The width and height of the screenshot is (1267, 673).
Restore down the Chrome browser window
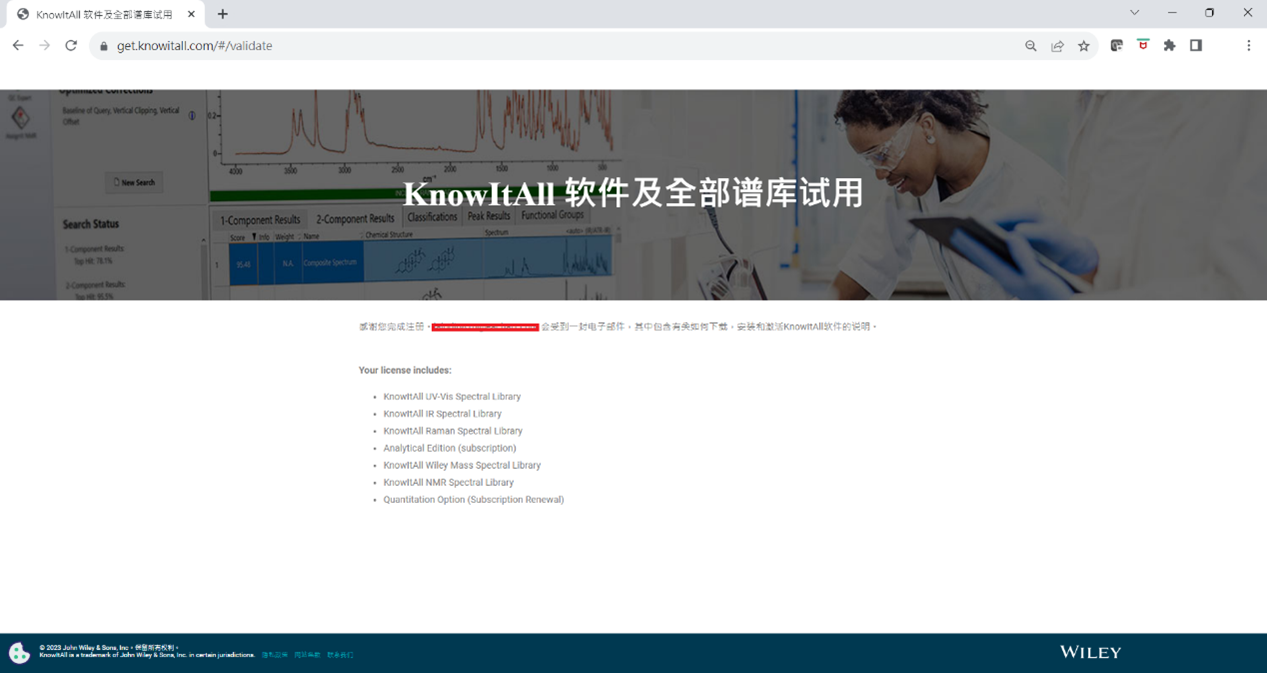click(x=1210, y=13)
